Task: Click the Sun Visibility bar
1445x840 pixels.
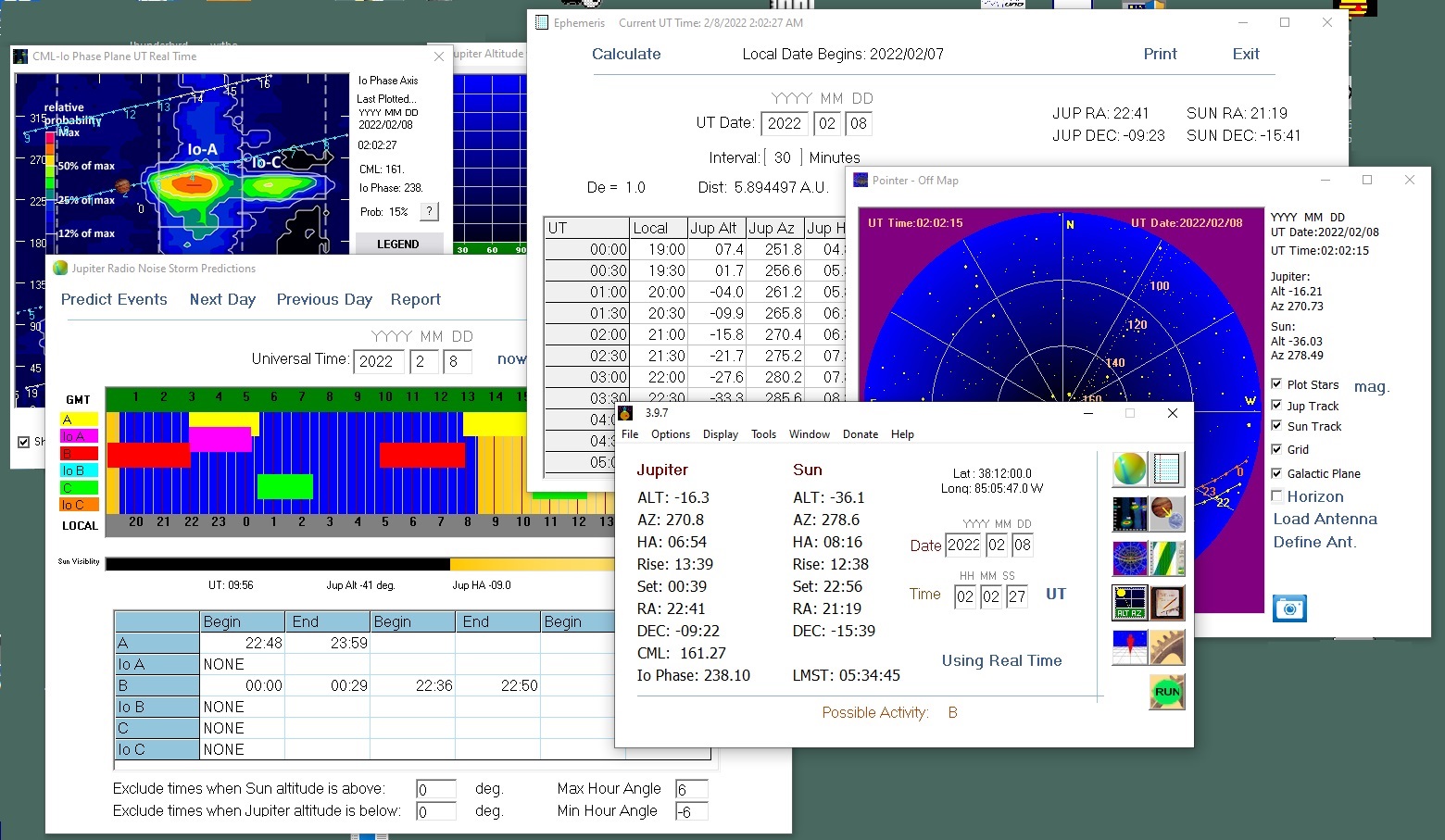Action: pyautogui.click(x=359, y=563)
